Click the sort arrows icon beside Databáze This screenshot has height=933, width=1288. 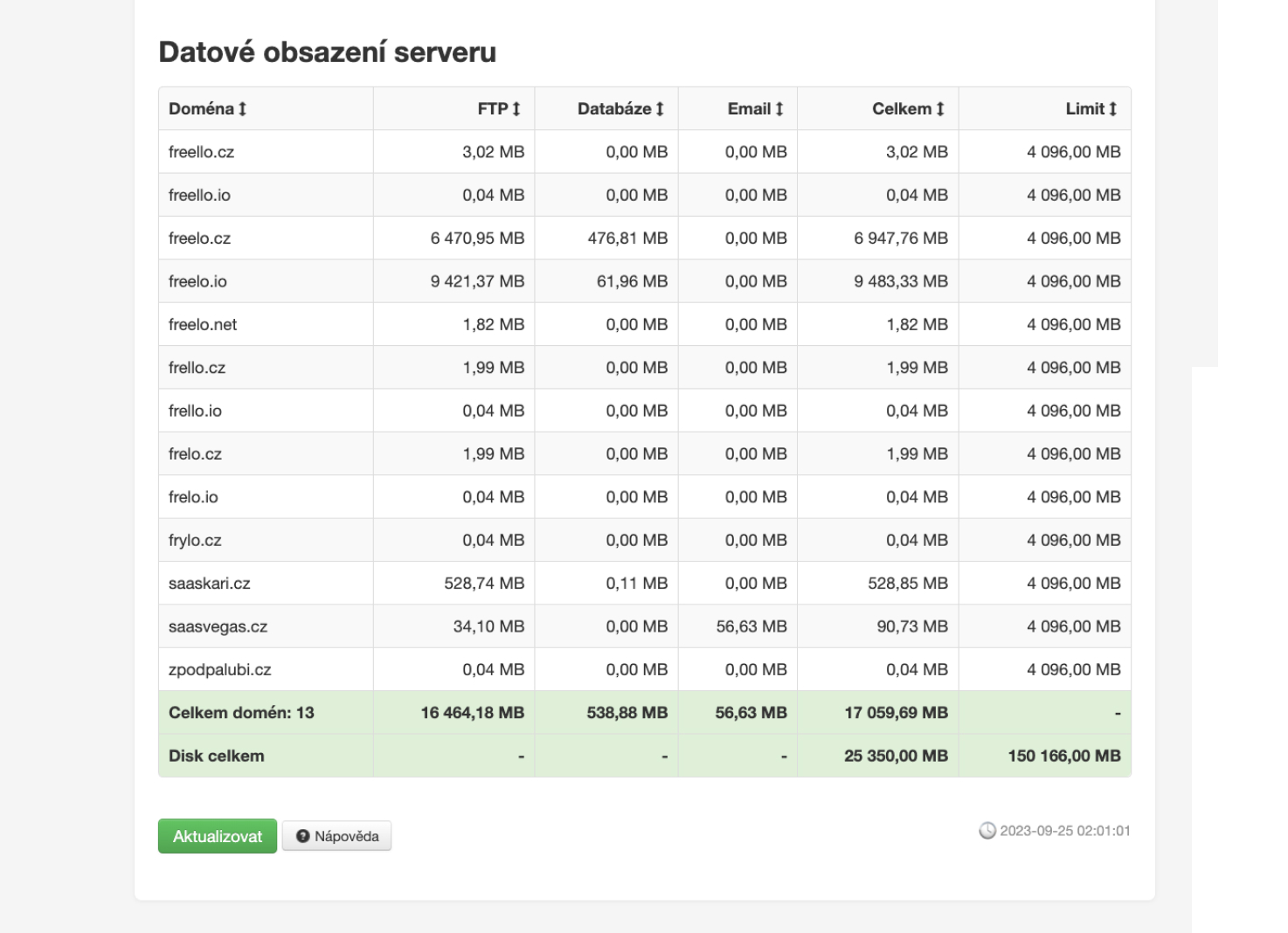tap(660, 109)
